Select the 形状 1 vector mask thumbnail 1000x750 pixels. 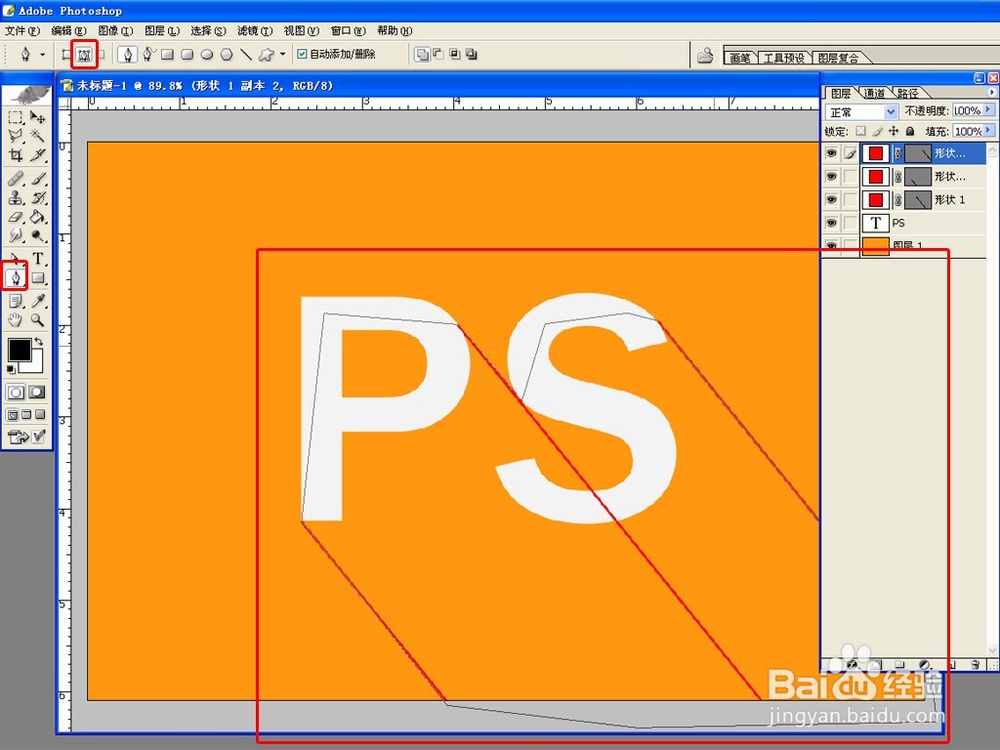tap(918, 200)
